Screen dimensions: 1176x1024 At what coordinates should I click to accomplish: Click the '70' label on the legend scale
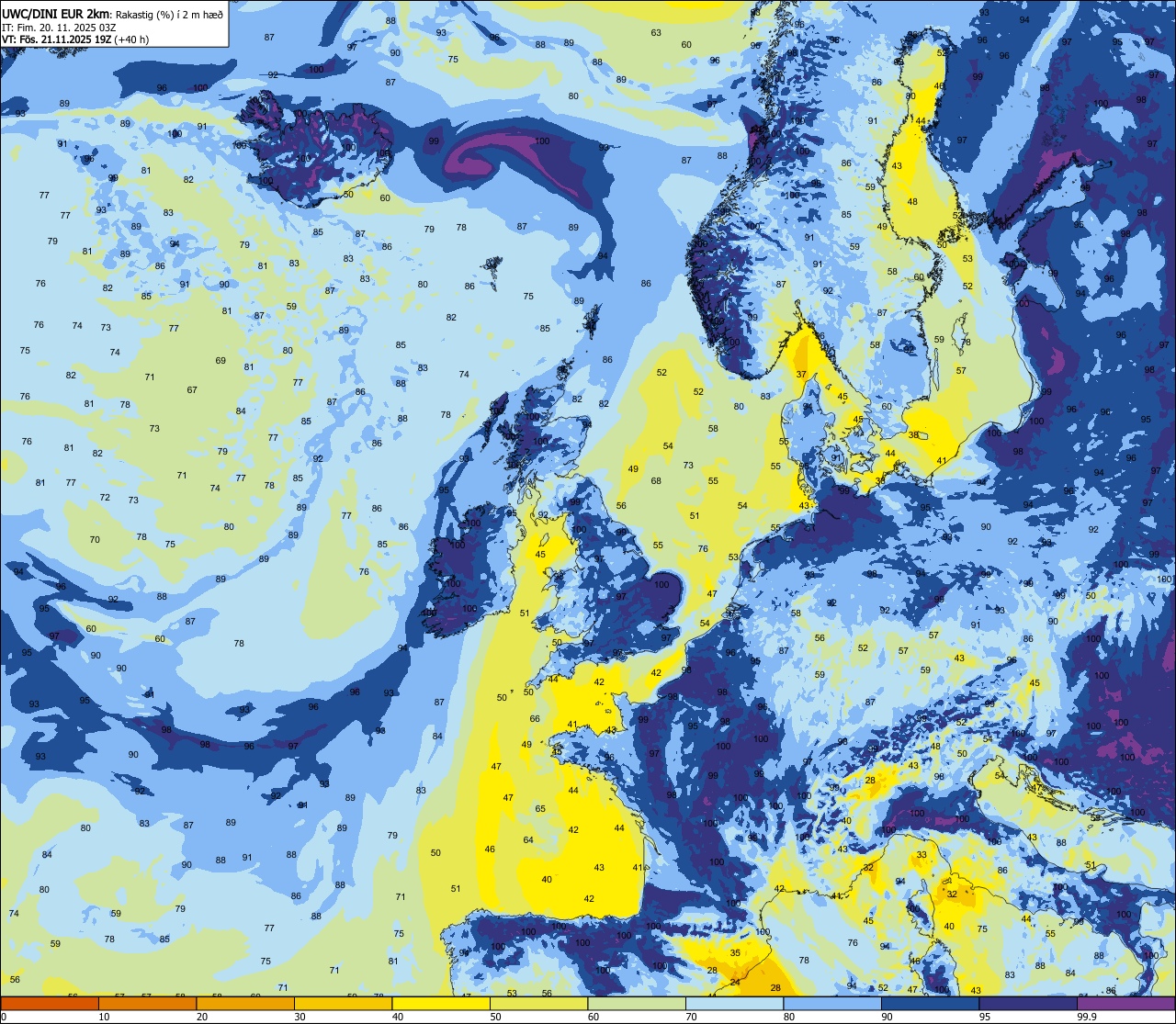pos(691,1017)
